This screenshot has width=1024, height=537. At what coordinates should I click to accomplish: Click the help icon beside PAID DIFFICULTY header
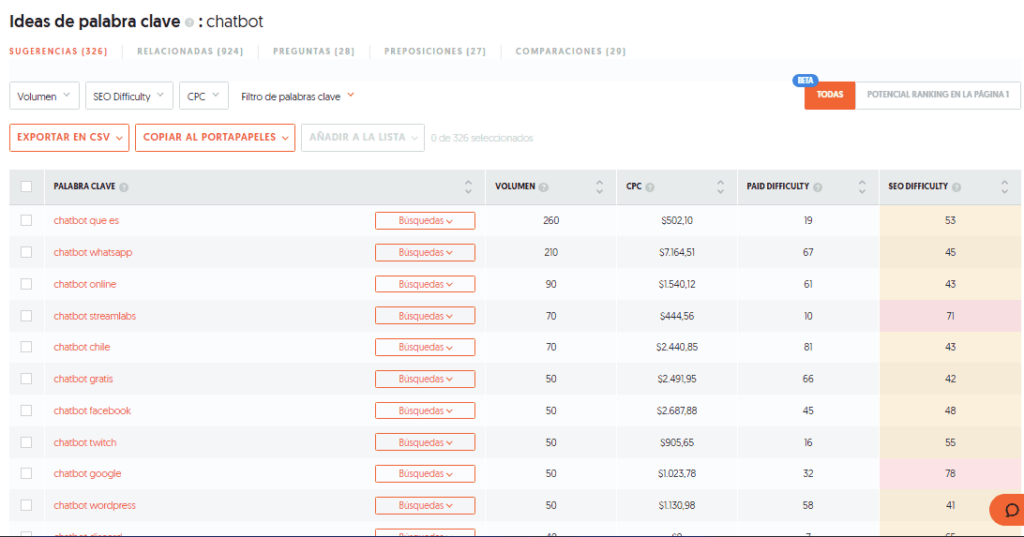point(818,187)
